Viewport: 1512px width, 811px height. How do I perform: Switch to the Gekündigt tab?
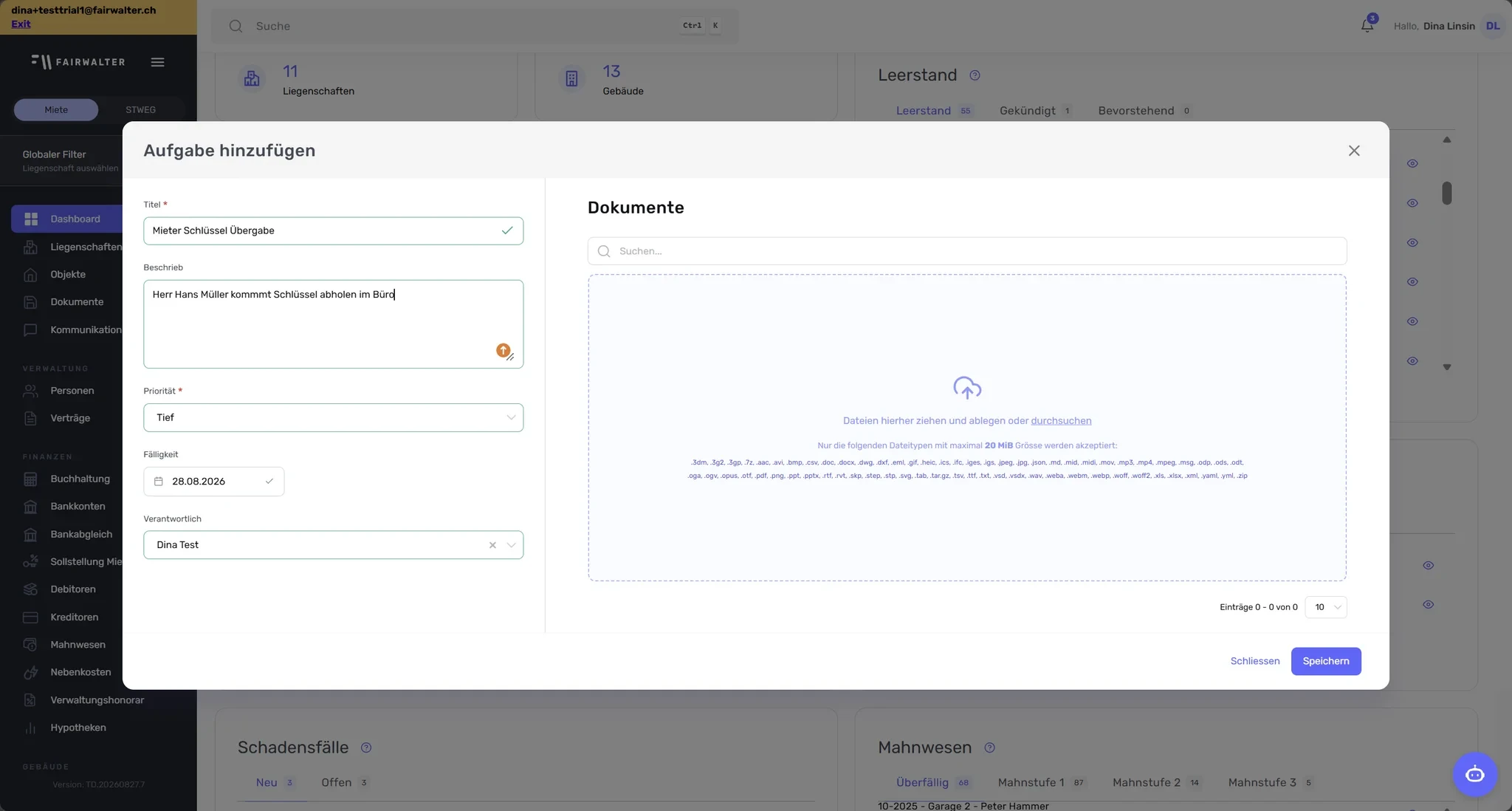coord(1034,111)
